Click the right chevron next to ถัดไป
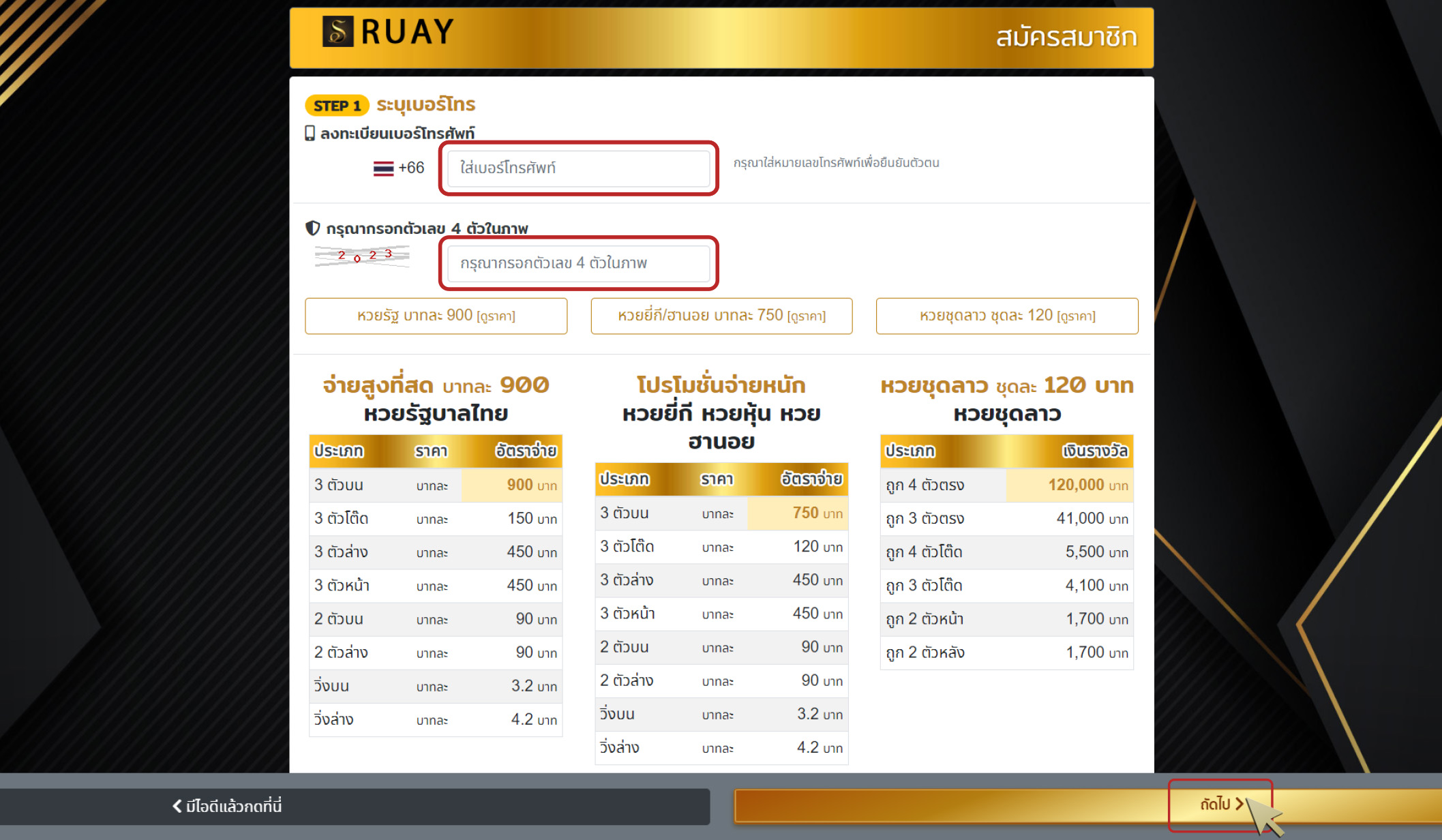Image resolution: width=1442 pixels, height=840 pixels. pyautogui.click(x=1240, y=804)
